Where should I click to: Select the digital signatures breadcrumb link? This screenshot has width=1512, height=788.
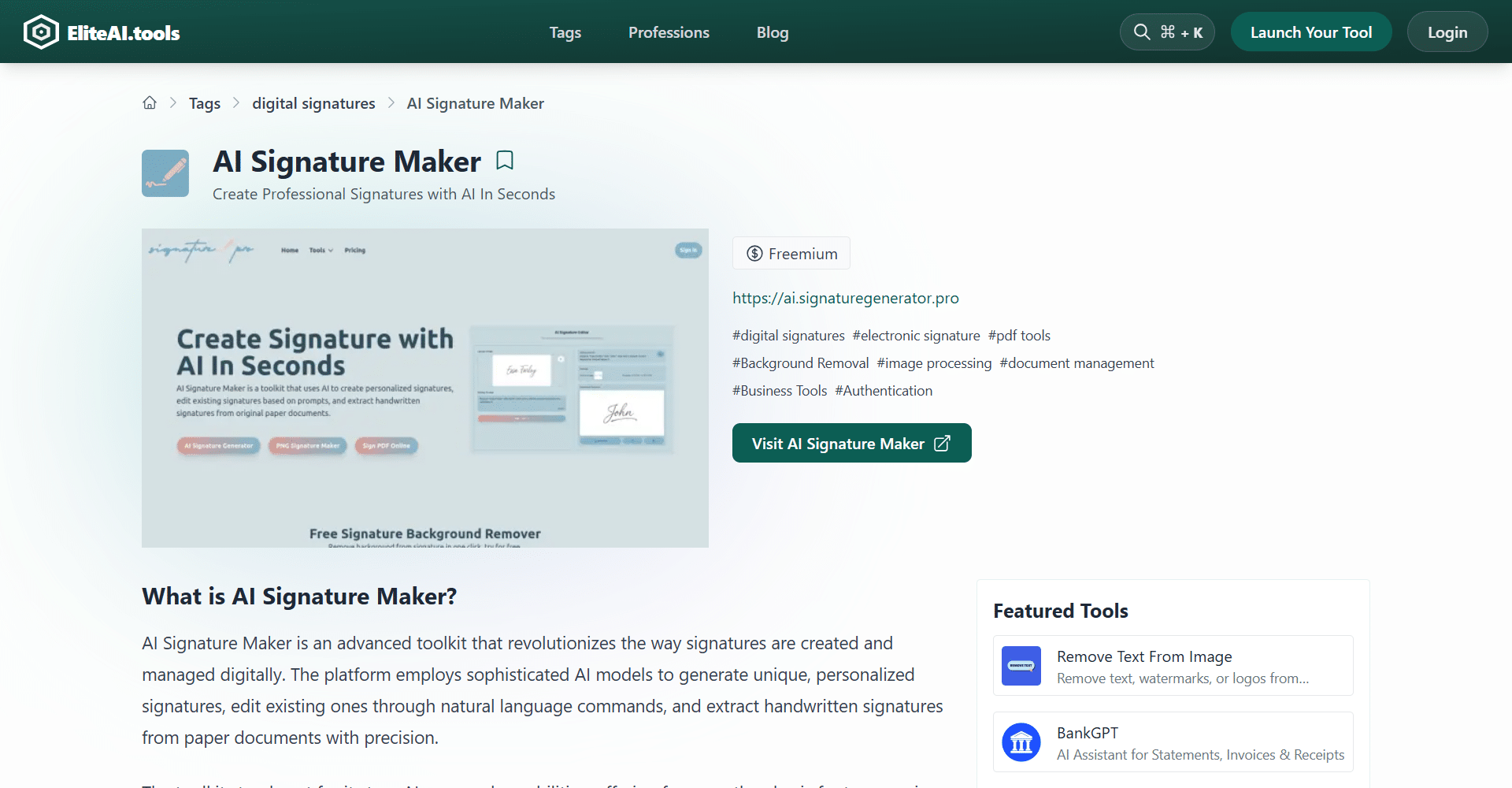(x=313, y=103)
